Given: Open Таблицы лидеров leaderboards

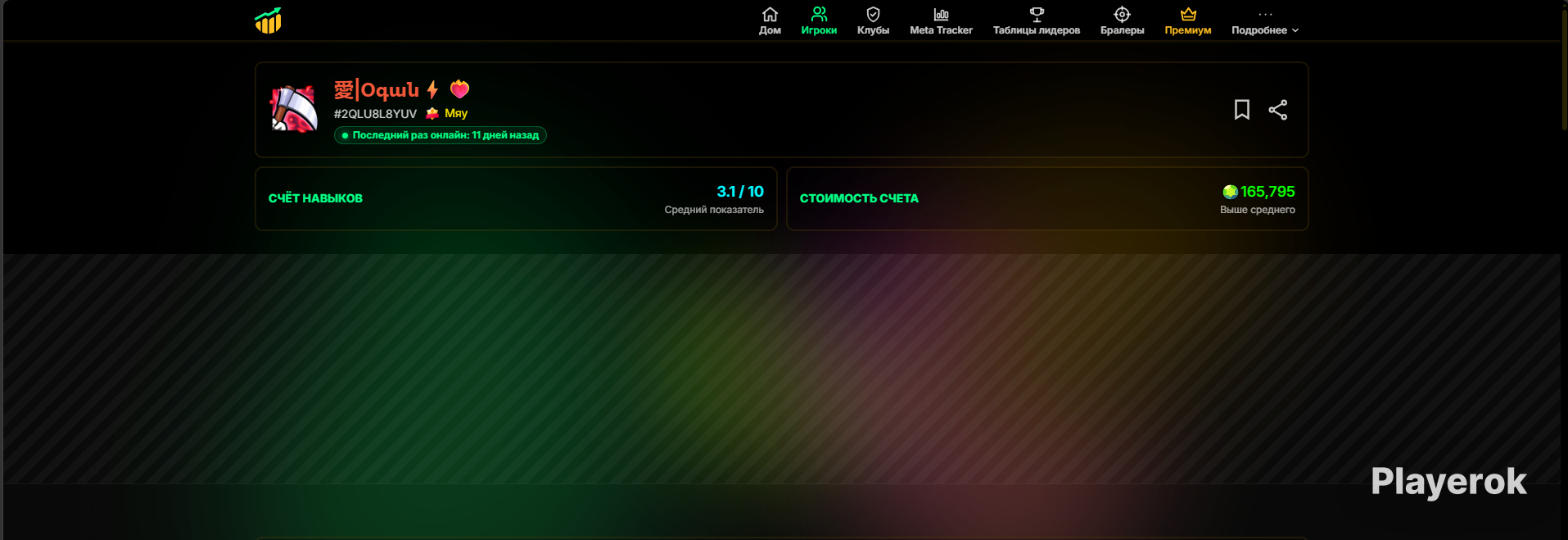Looking at the screenshot, I should coord(1037,21).
